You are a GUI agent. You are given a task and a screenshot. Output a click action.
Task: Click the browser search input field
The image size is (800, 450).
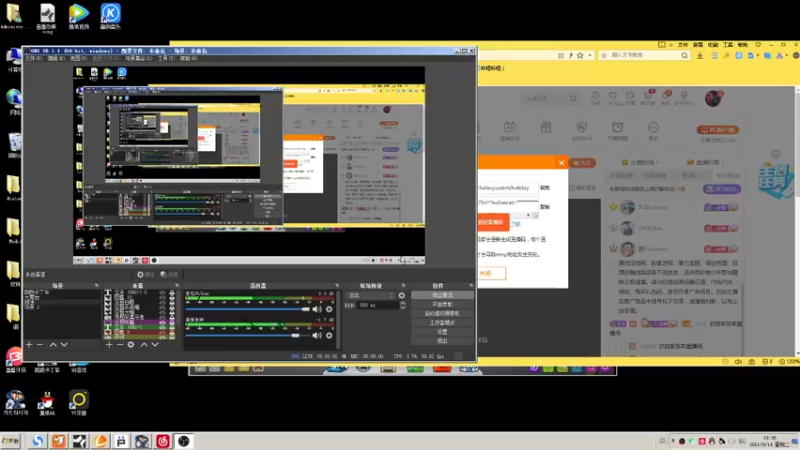click(x=644, y=55)
